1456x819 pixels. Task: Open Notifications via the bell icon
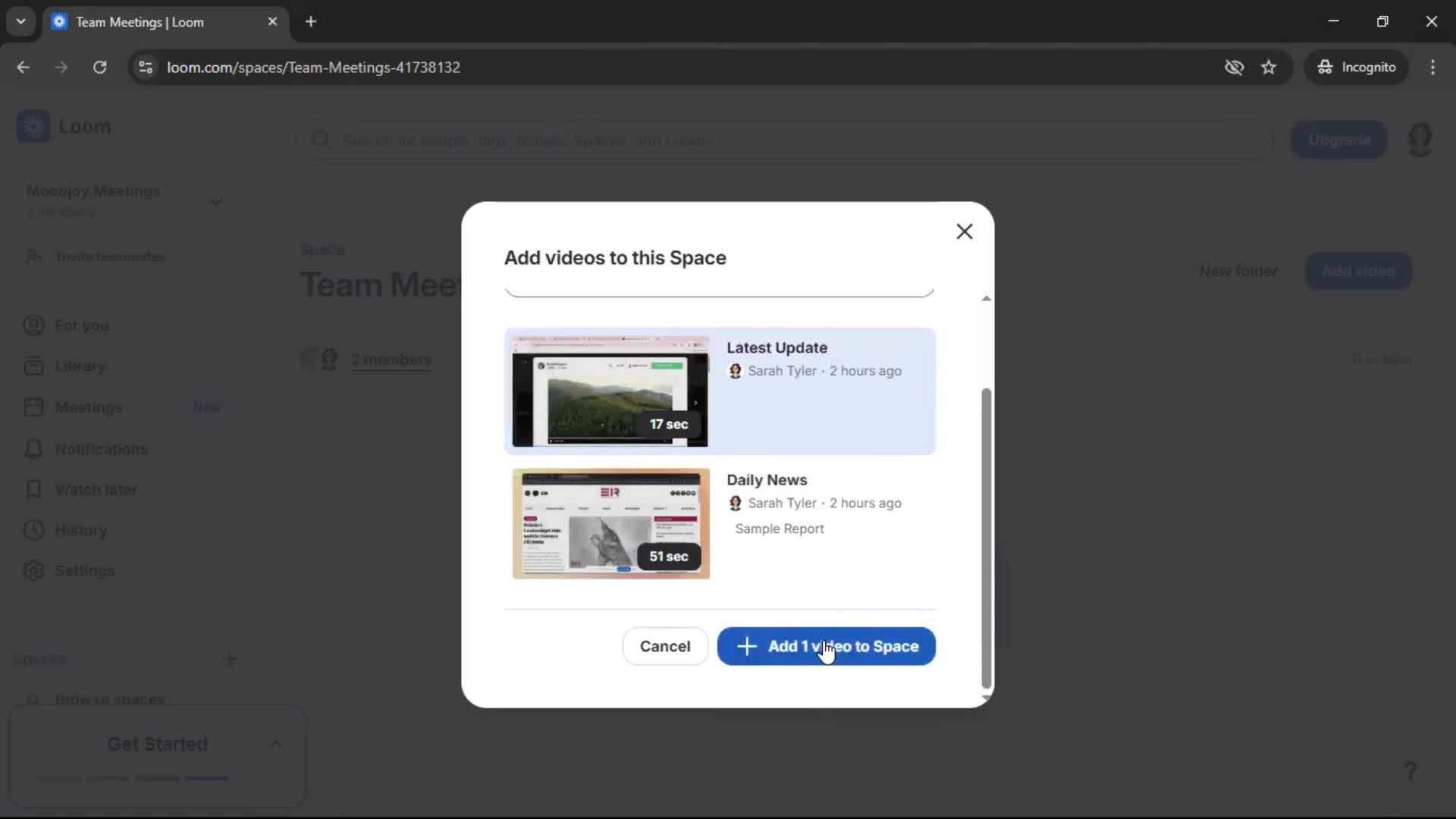33,448
